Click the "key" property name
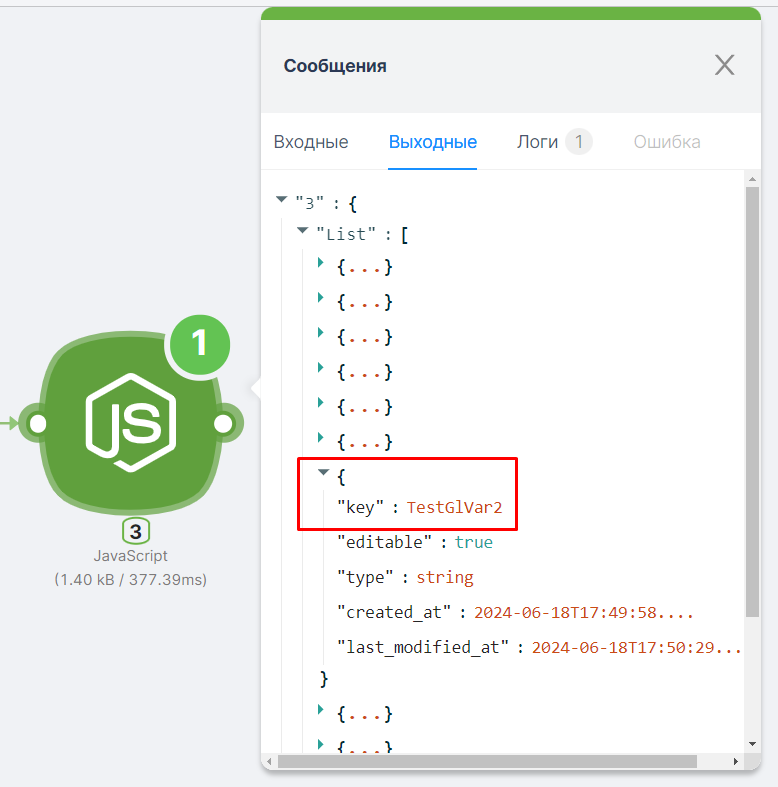The width and height of the screenshot is (778, 787). tap(360, 507)
